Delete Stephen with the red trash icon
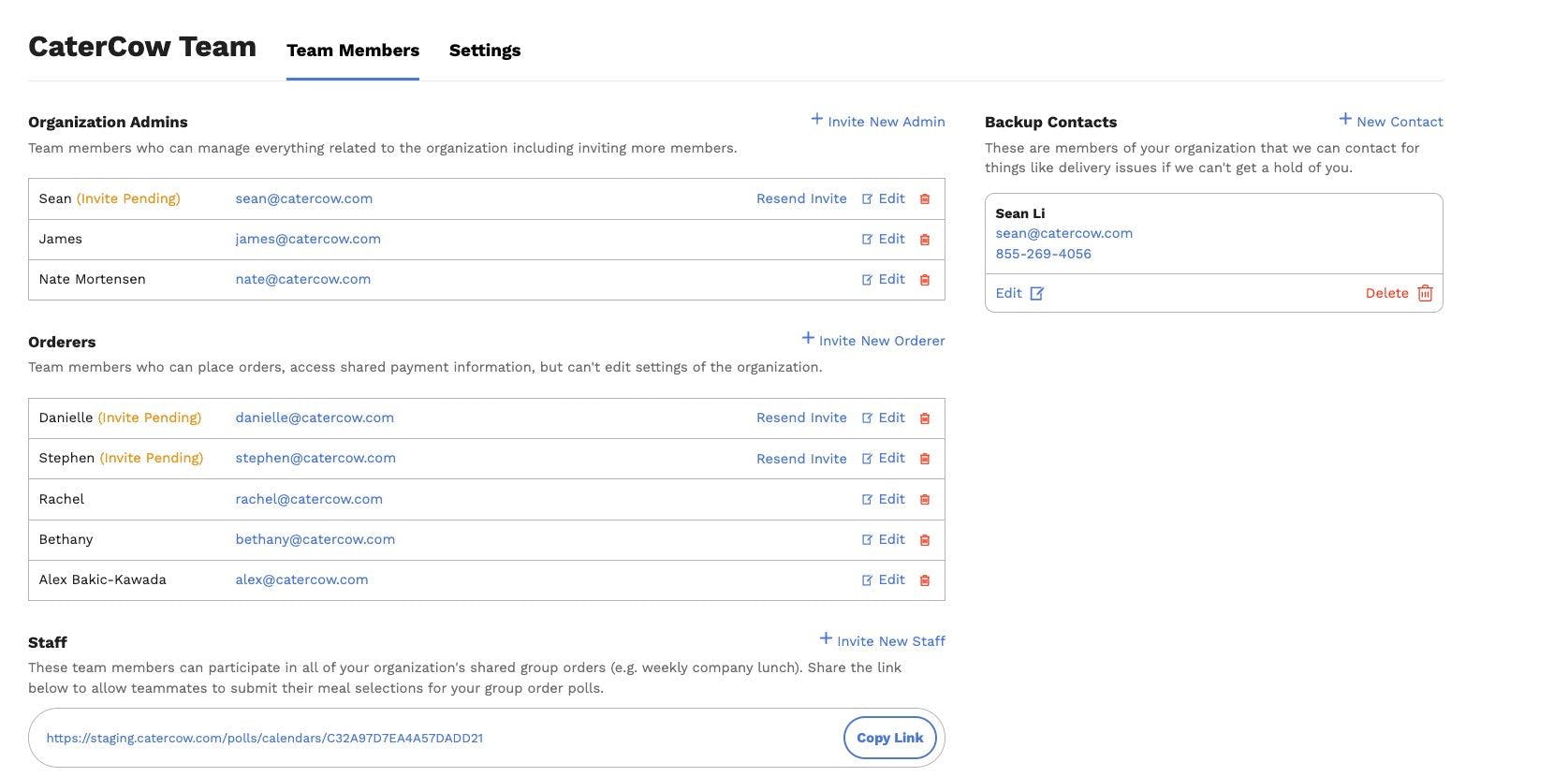Image resolution: width=1568 pixels, height=777 pixels. [925, 459]
